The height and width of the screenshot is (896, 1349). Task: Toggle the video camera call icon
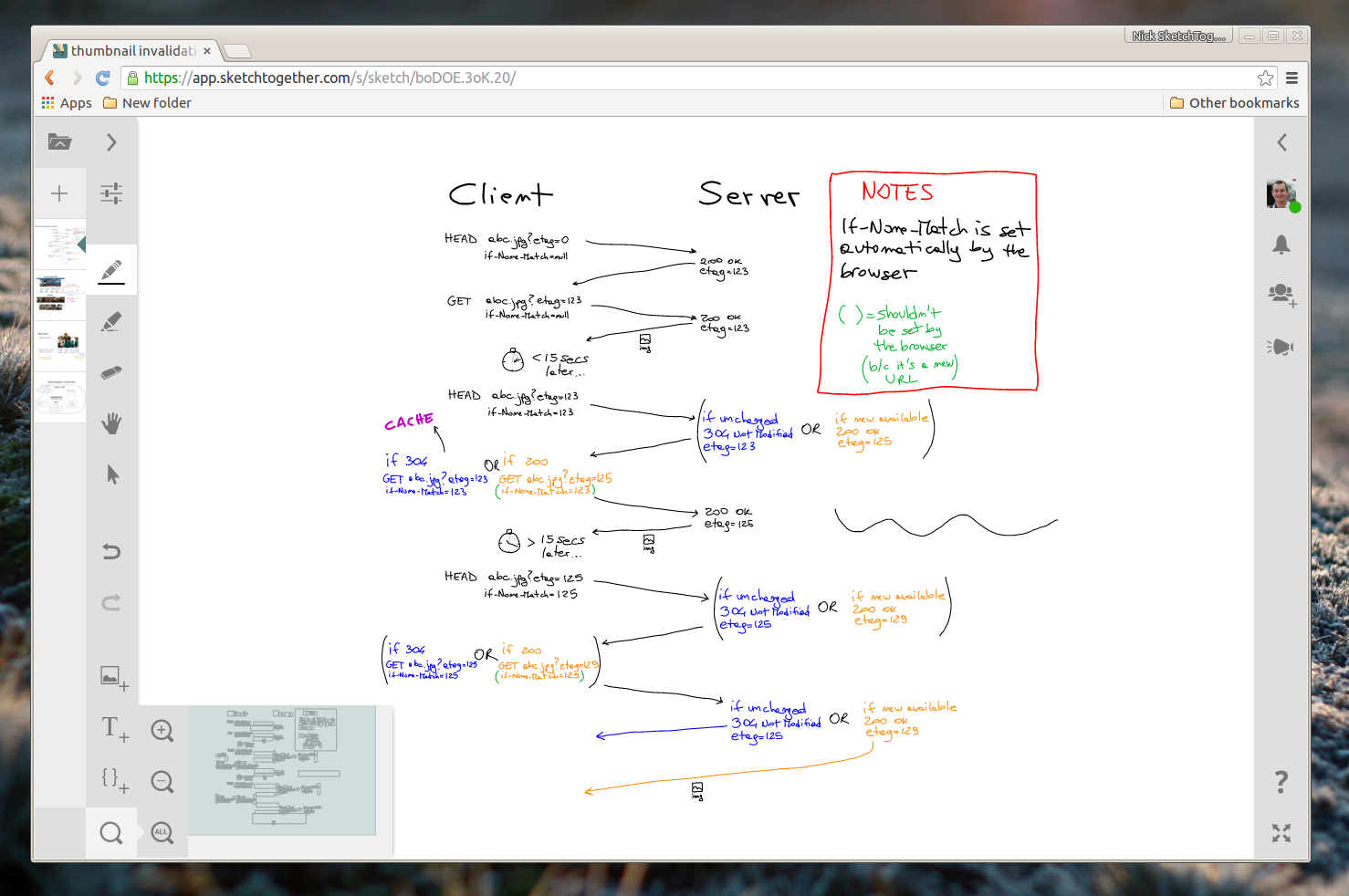point(1281,347)
